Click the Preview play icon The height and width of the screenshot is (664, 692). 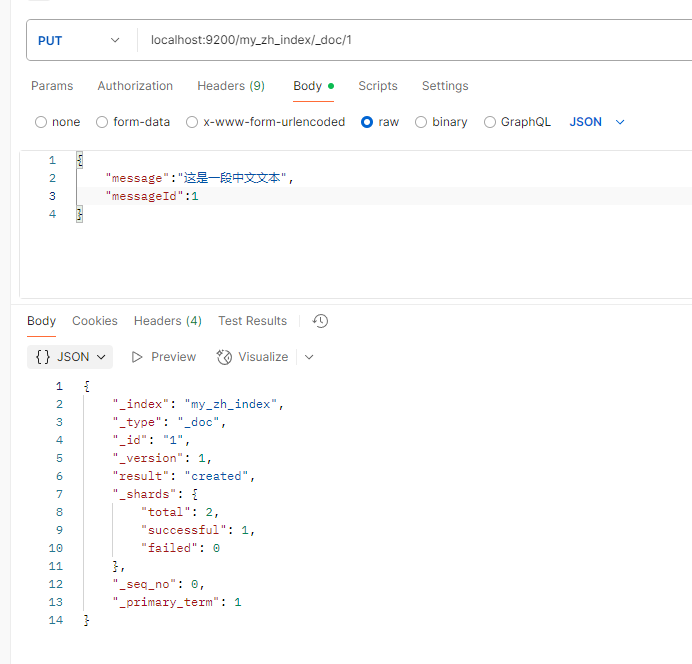pyautogui.click(x=138, y=357)
